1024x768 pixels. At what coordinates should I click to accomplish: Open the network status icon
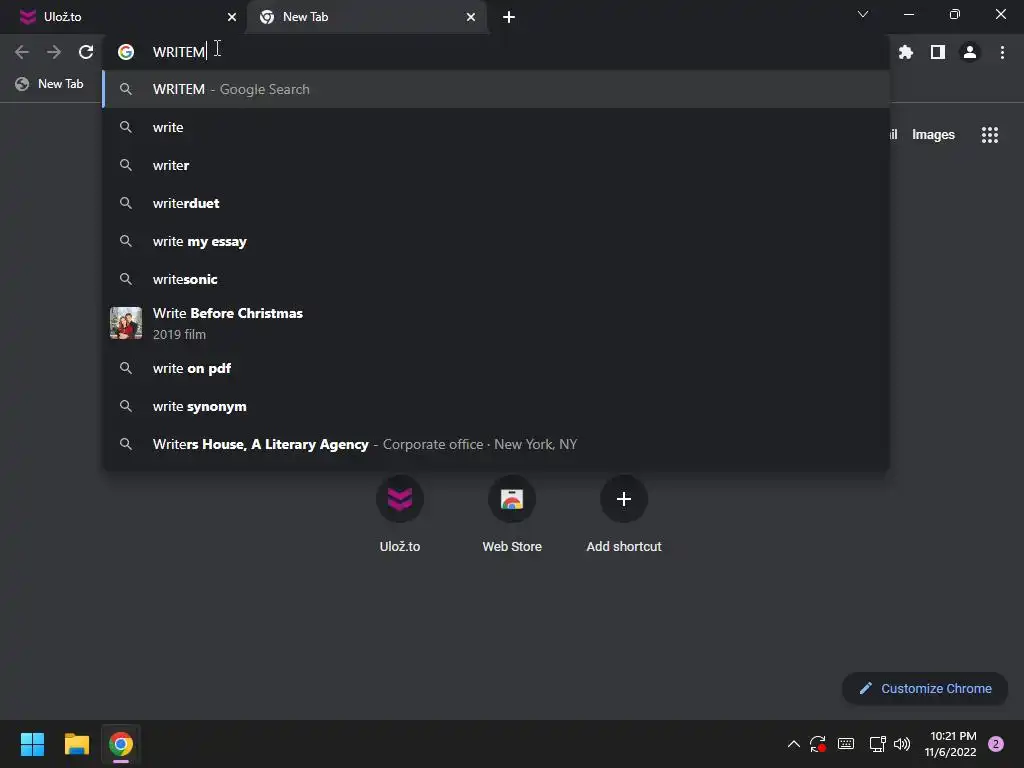point(877,744)
